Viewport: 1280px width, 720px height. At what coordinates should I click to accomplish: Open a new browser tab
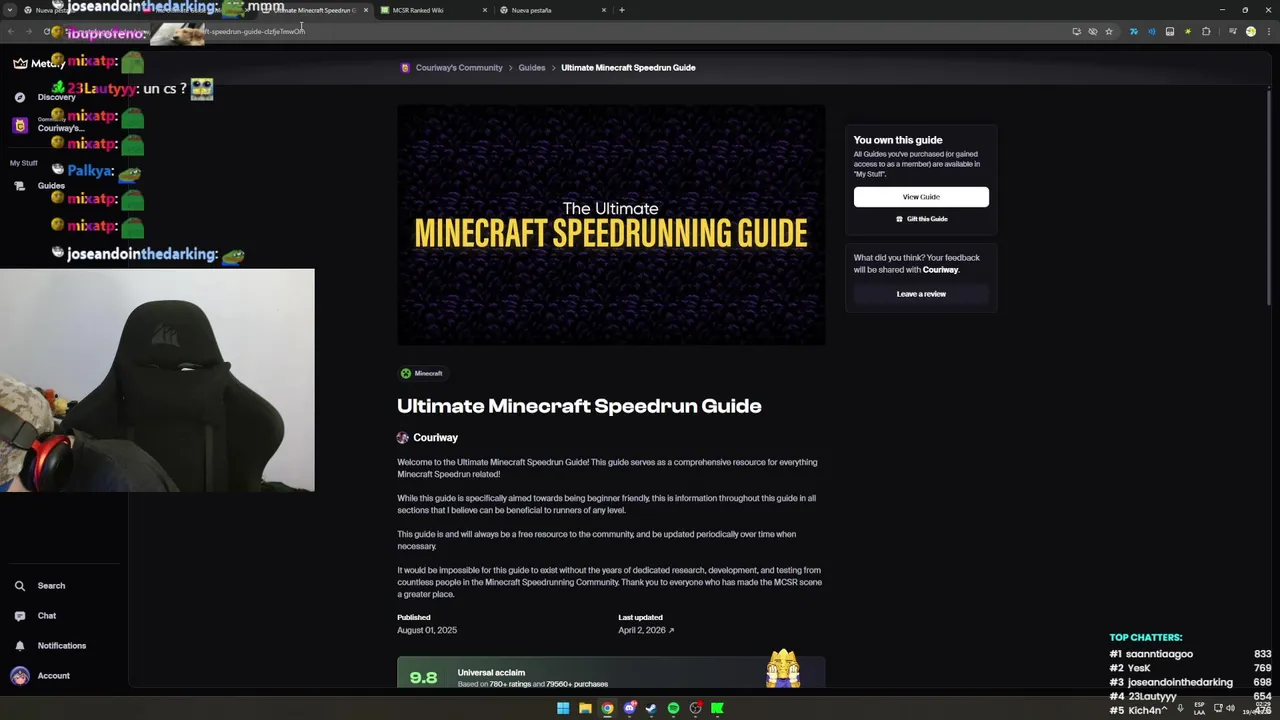[622, 10]
